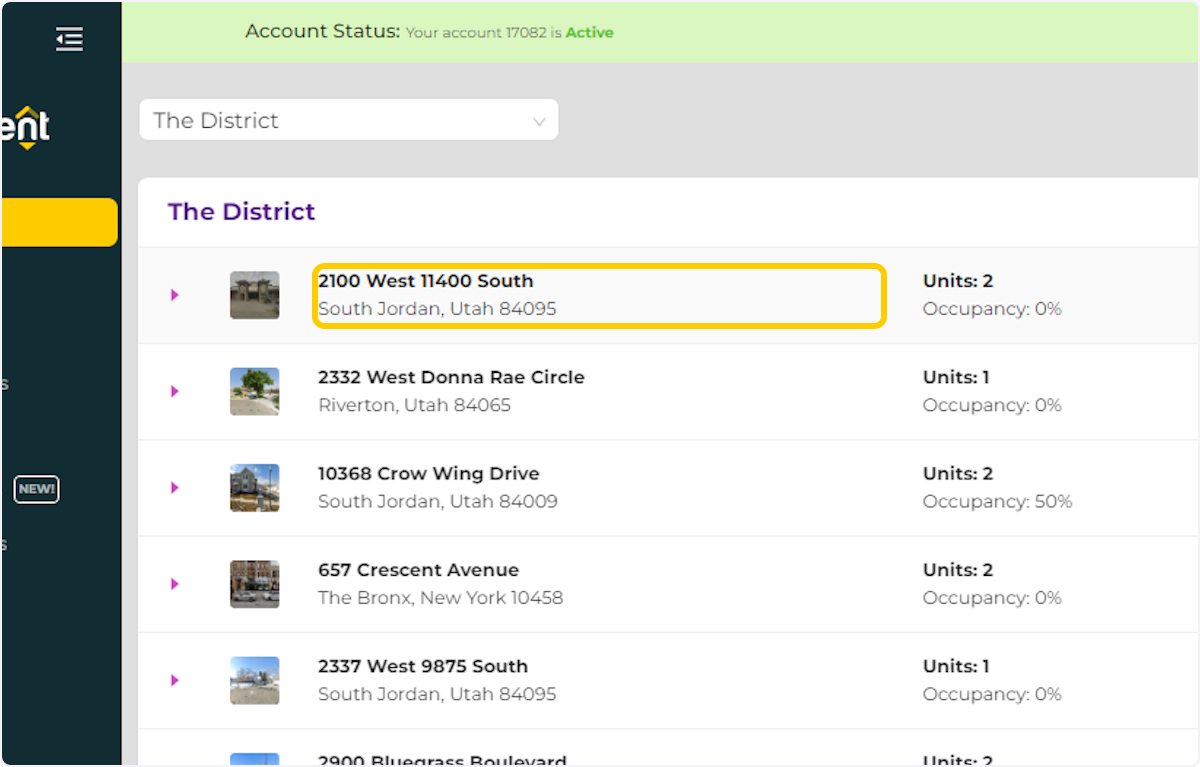The width and height of the screenshot is (1200, 767).
Task: Open the highlighted 2100 West 11400 South property
Action: click(598, 295)
